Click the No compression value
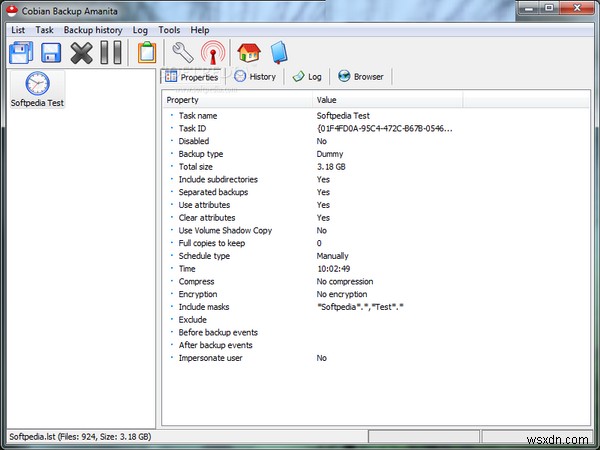Viewport: 600px width, 450px height. [x=345, y=282]
